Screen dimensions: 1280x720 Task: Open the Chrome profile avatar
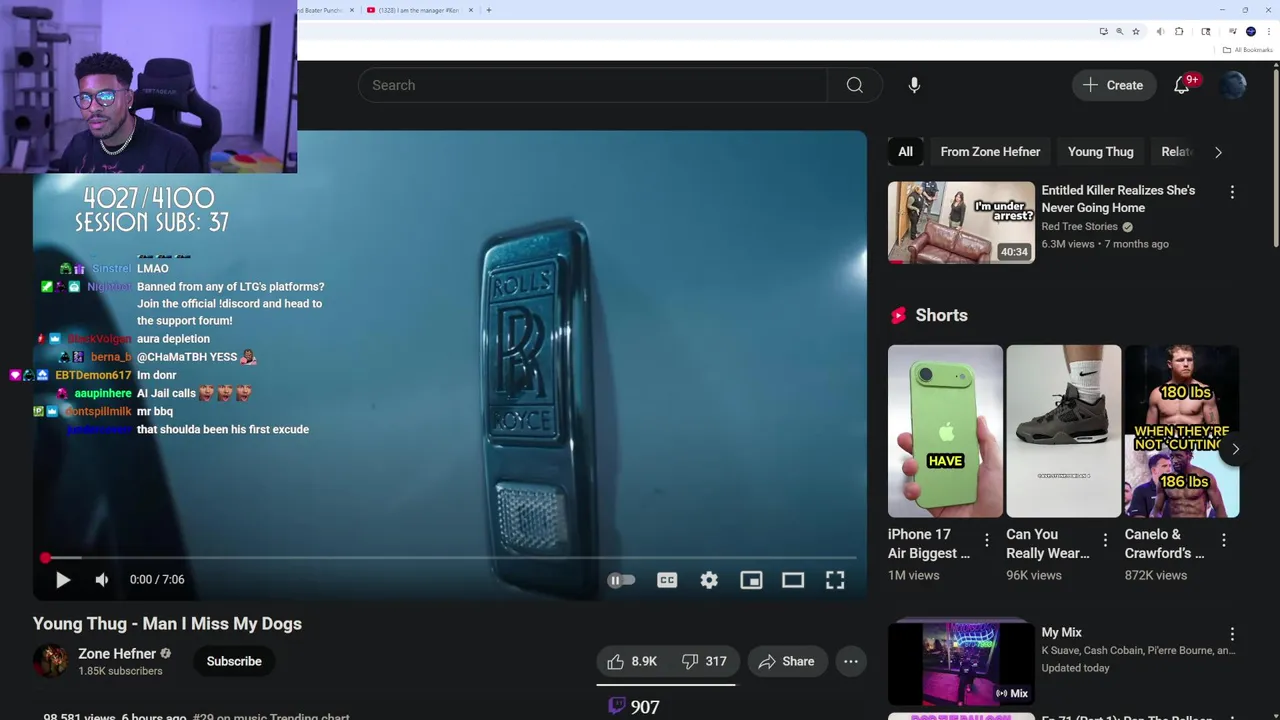pyautogui.click(x=1250, y=31)
